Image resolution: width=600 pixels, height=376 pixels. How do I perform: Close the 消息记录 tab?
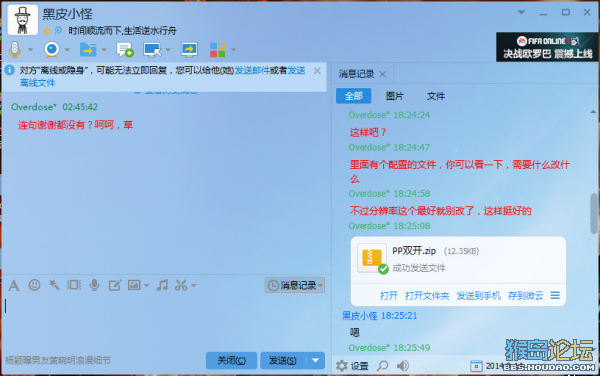(383, 74)
